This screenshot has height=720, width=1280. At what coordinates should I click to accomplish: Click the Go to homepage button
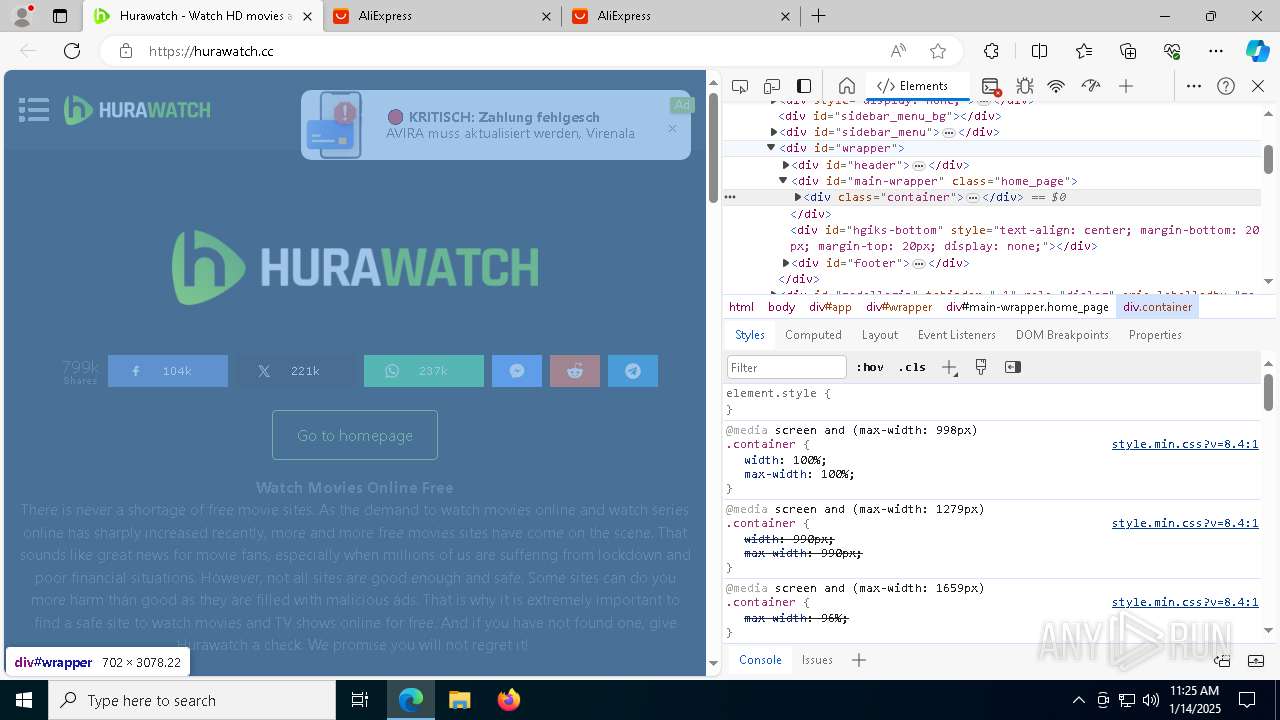pyautogui.click(x=355, y=435)
